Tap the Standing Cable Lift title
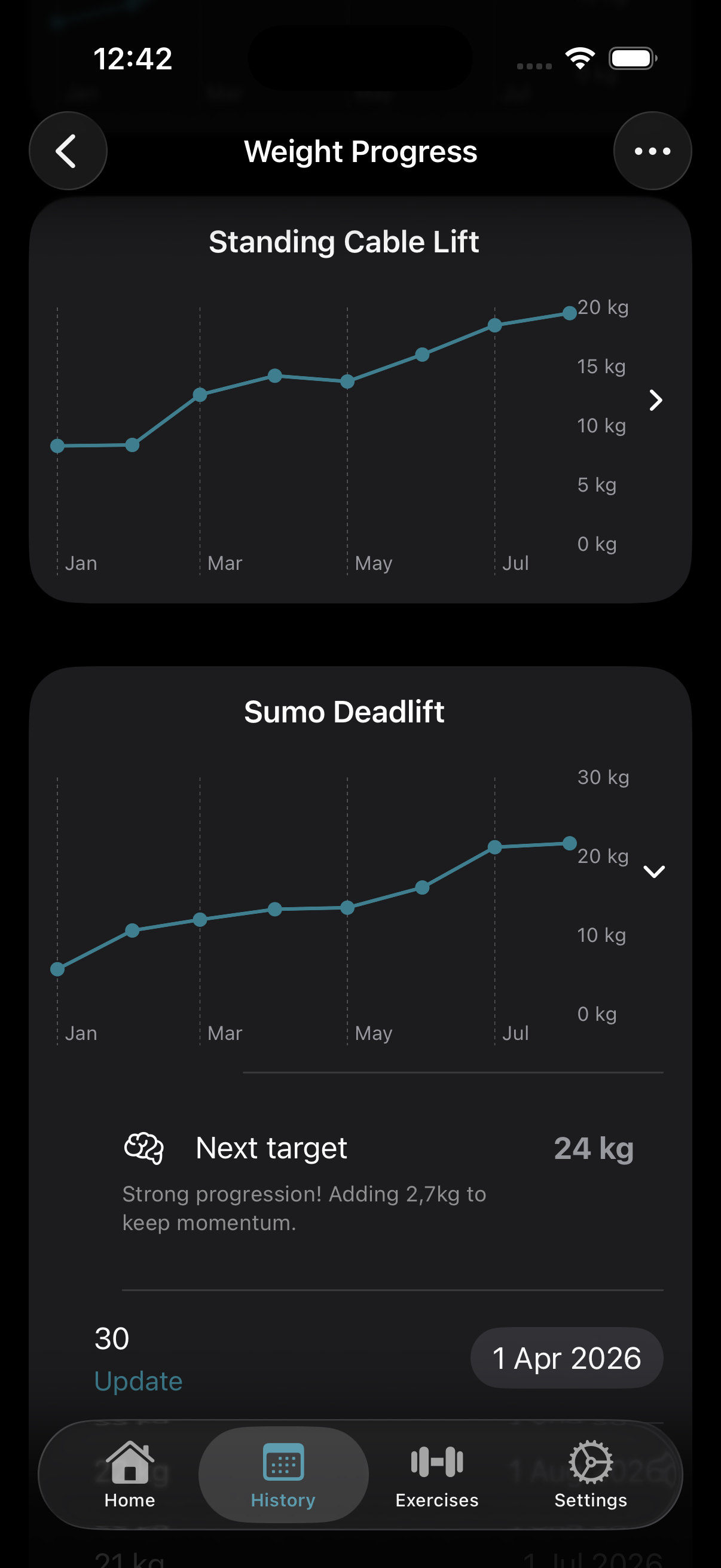The image size is (721, 1568). tap(344, 242)
